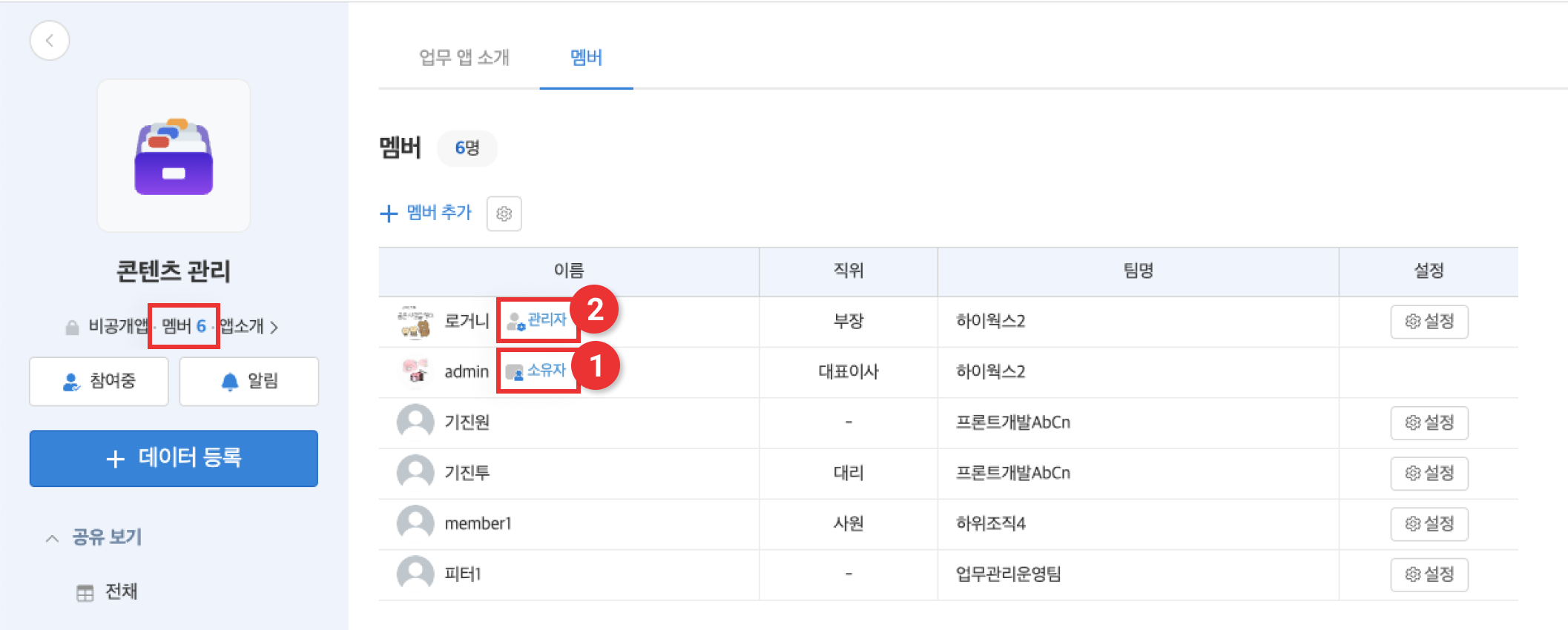Screen dimensions: 1568x630
Task: Click the 콘텐츠 관리 app icon
Action: tap(174, 156)
